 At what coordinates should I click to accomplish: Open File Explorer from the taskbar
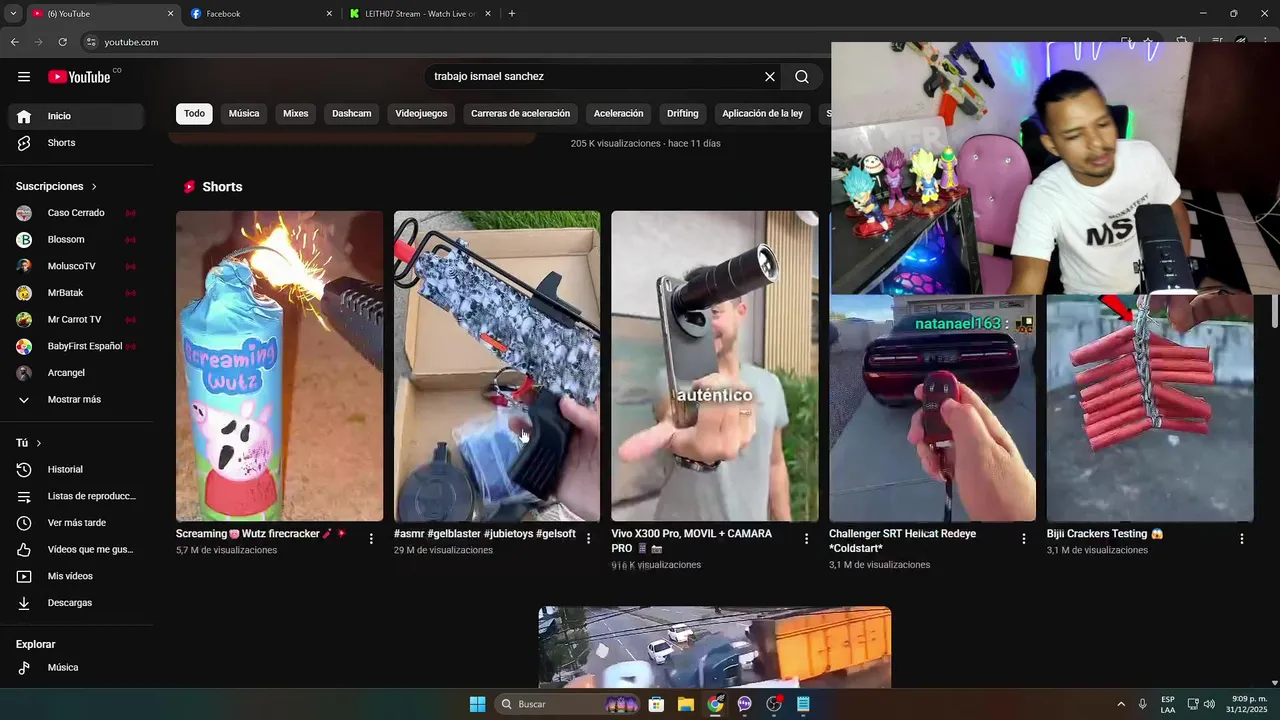coord(686,704)
